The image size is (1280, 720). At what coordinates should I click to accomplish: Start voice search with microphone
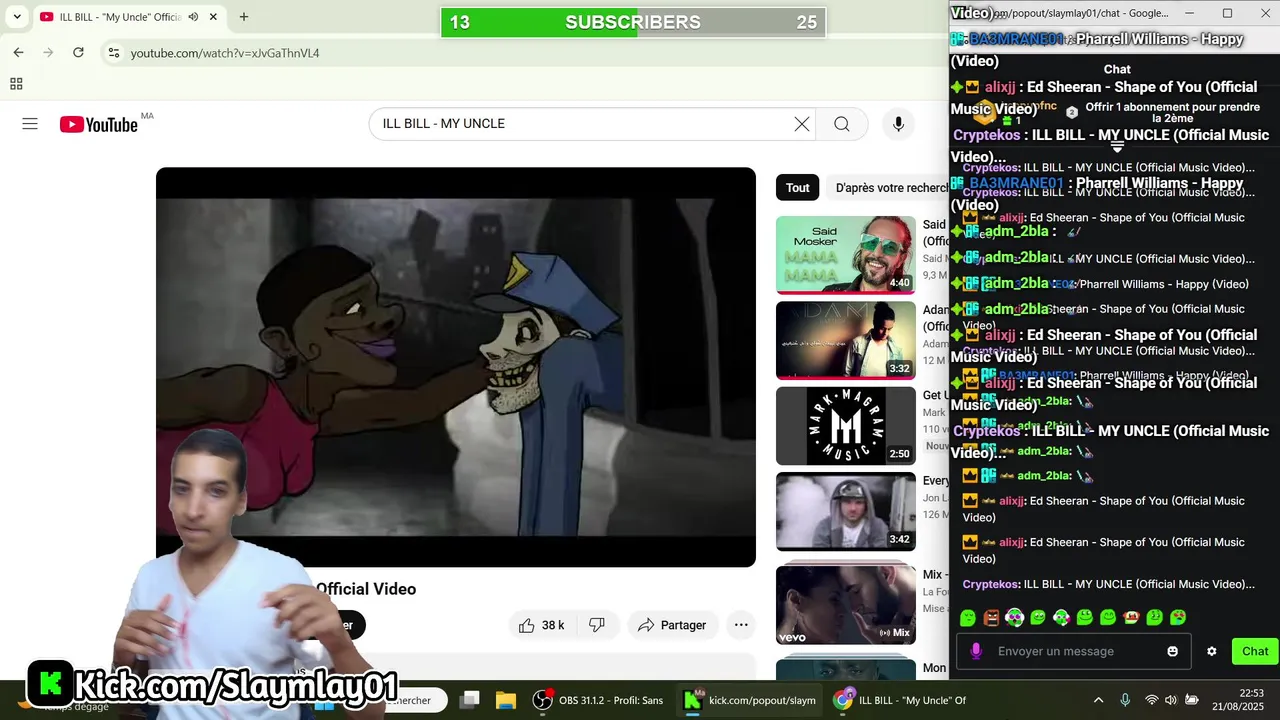coord(898,124)
